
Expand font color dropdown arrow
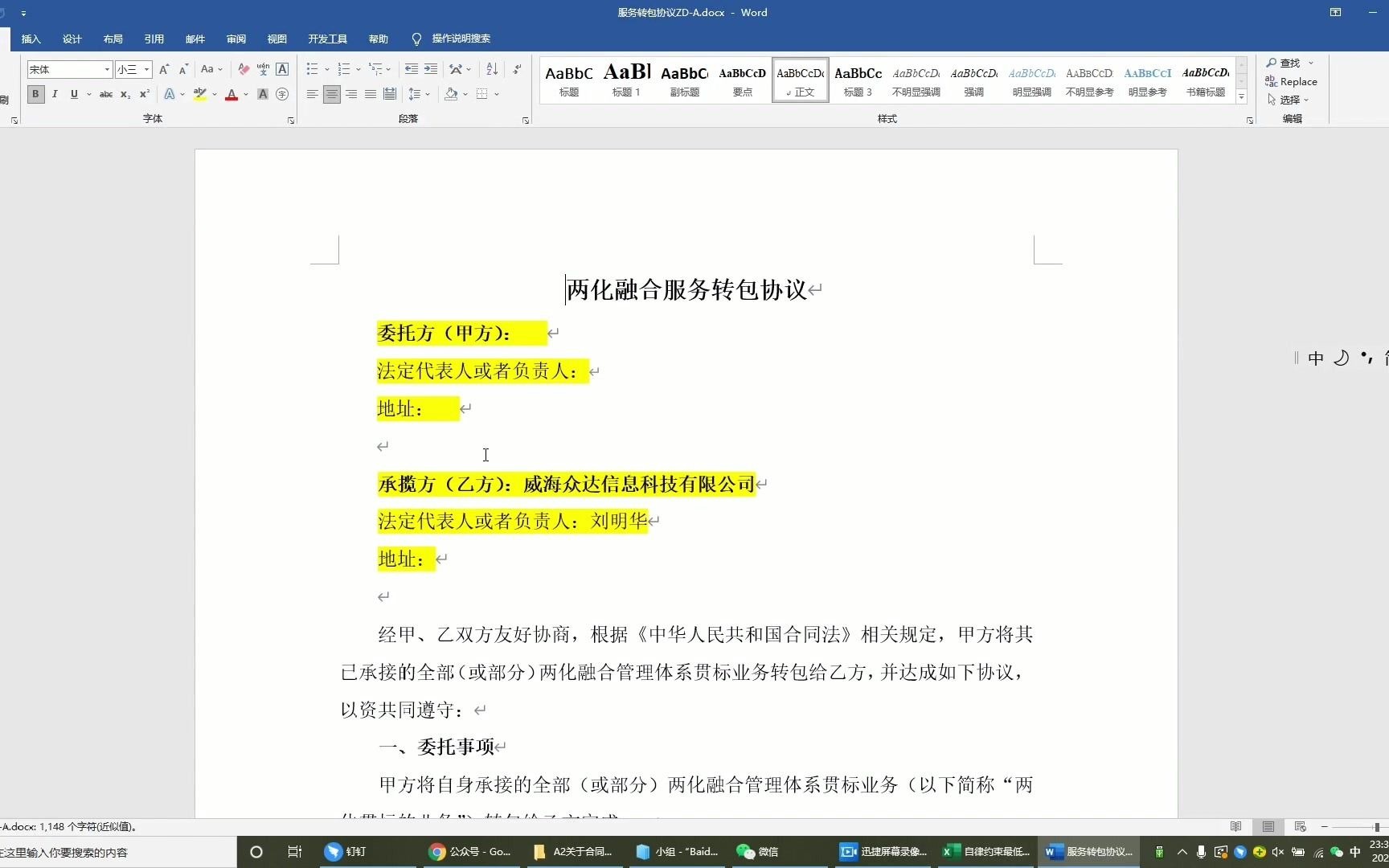click(x=246, y=94)
